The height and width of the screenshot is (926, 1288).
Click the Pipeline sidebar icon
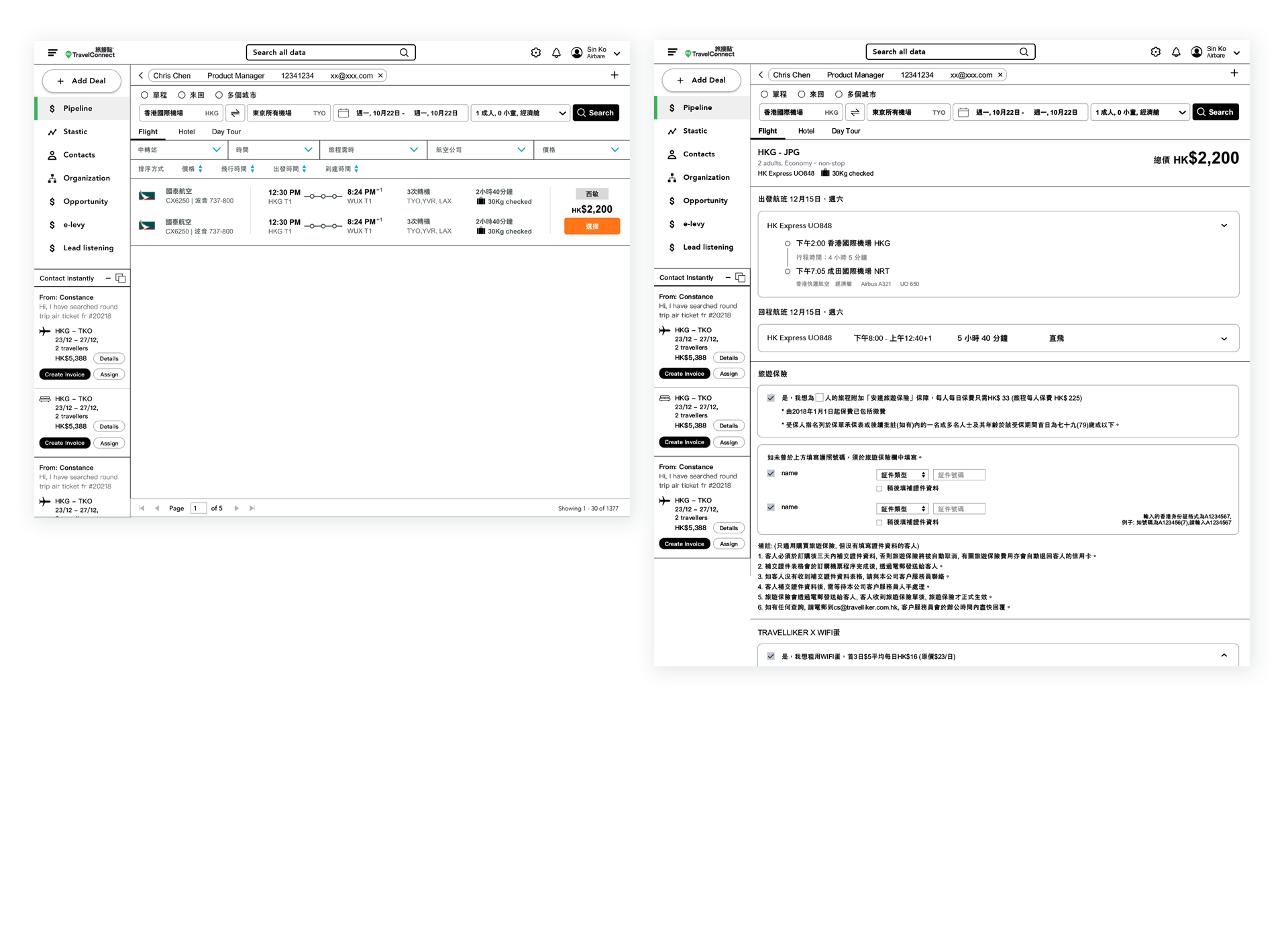(53, 108)
